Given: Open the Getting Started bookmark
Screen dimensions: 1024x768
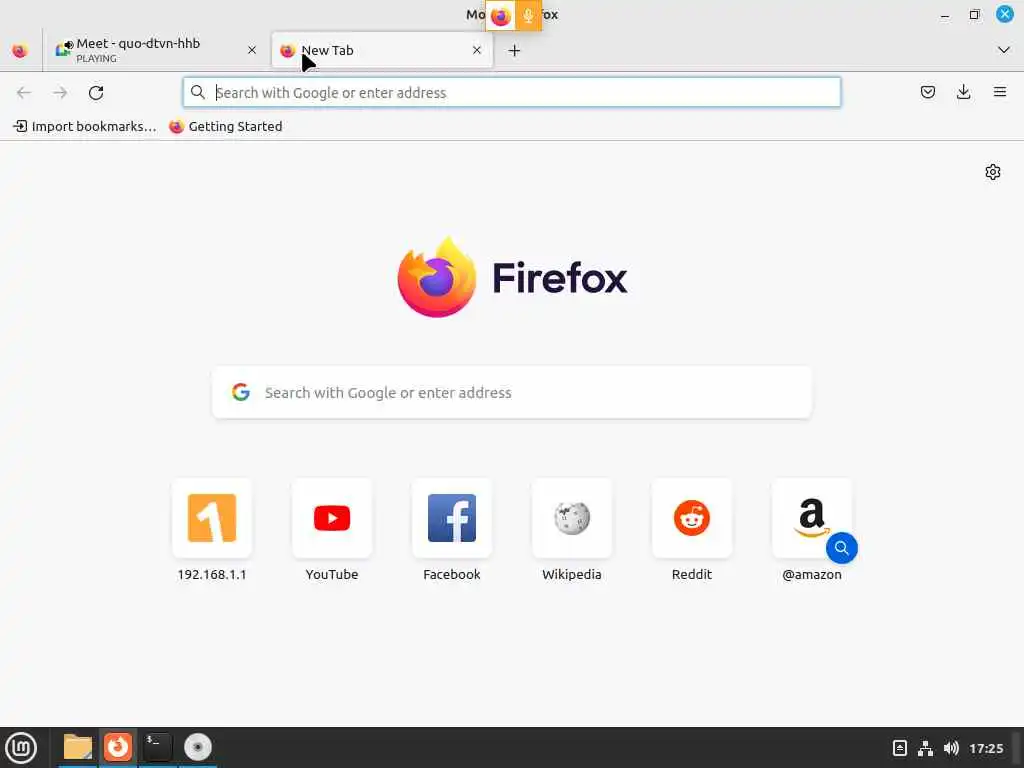Looking at the screenshot, I should [x=226, y=126].
